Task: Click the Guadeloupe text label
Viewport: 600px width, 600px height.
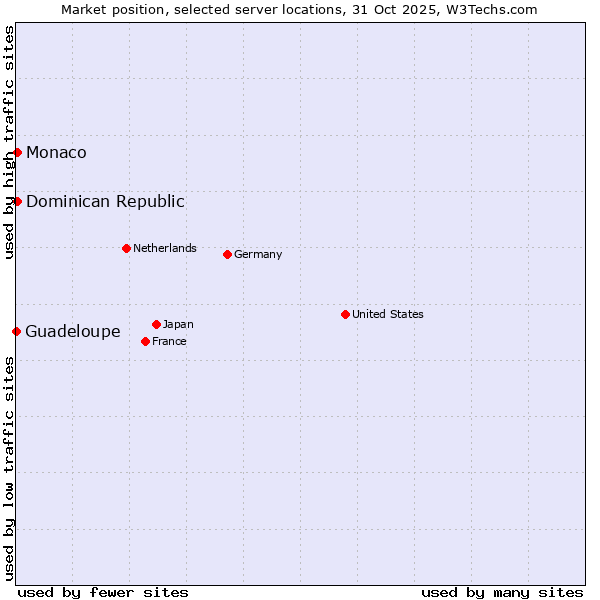Action: pyautogui.click(x=73, y=331)
